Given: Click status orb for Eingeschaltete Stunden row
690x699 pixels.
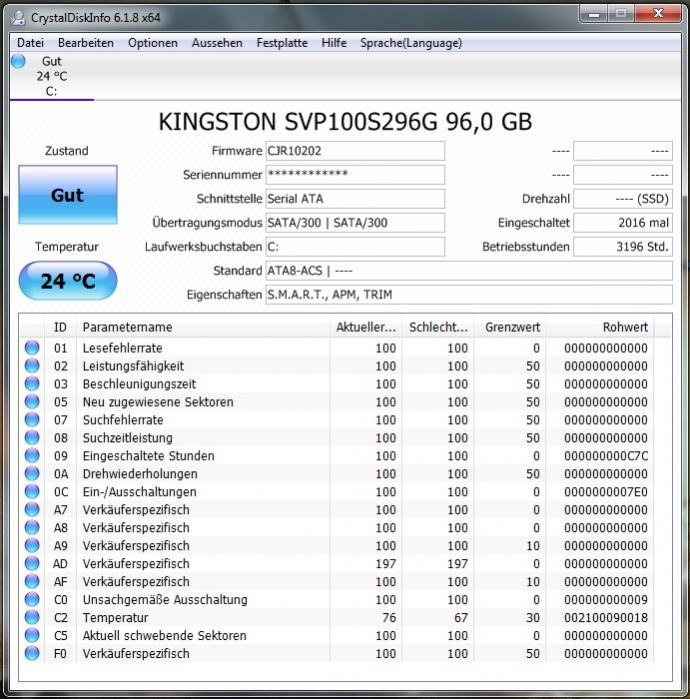Looking at the screenshot, I should click(x=32, y=455).
